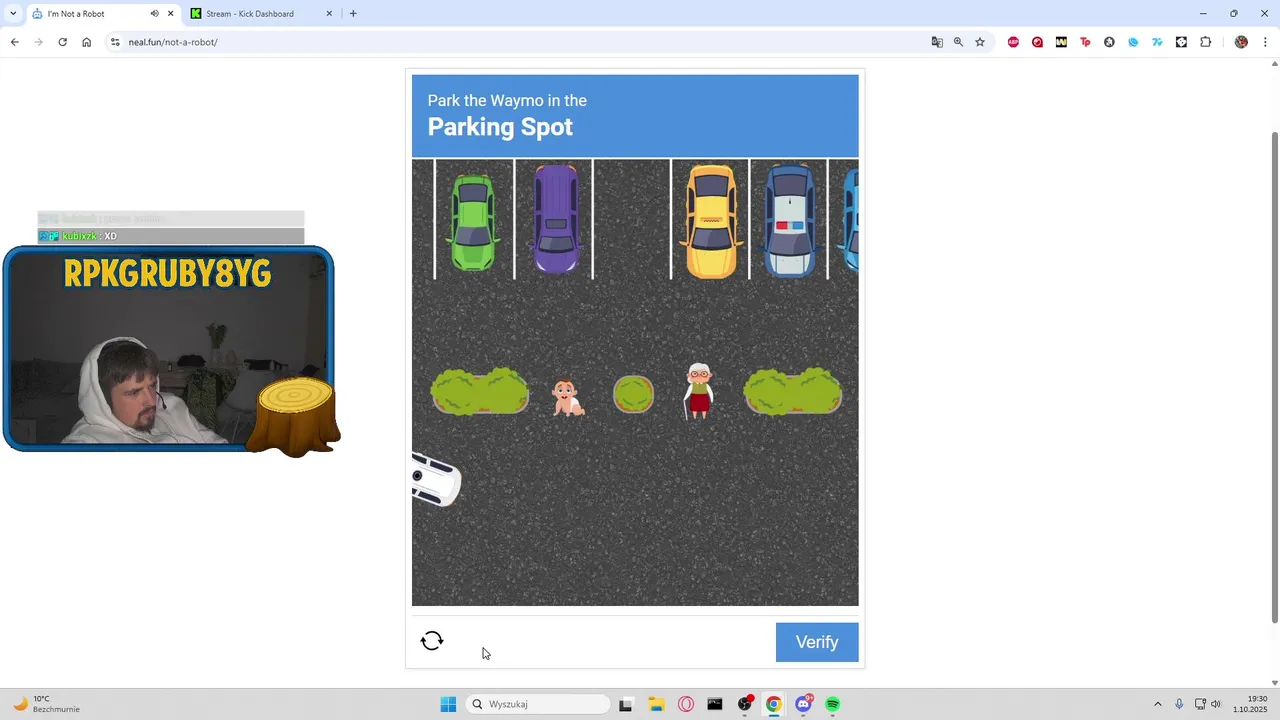Open the Tp extension icon
1280x720 pixels.
point(1085,42)
